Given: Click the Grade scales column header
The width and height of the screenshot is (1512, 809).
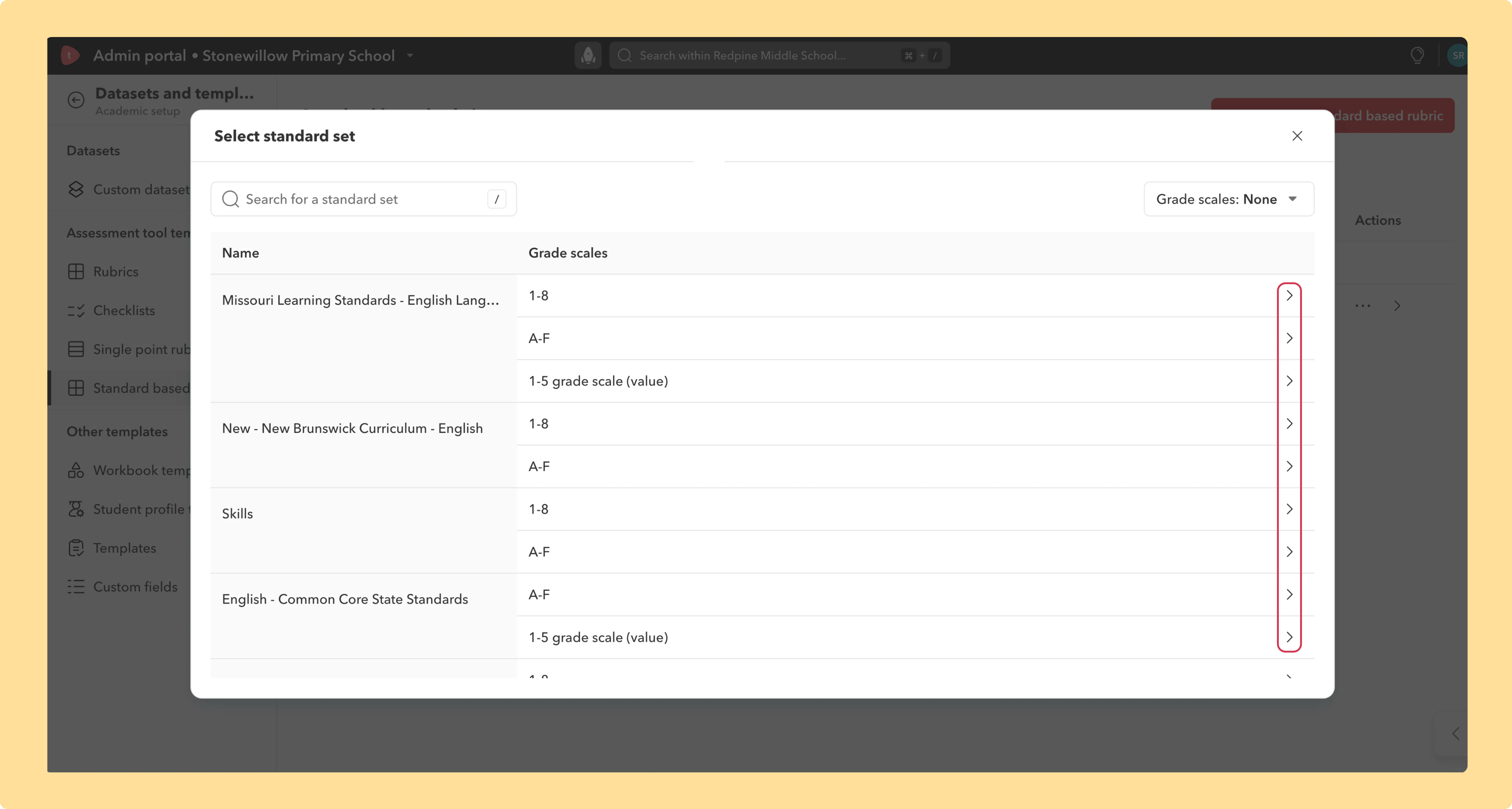Looking at the screenshot, I should 568,253.
